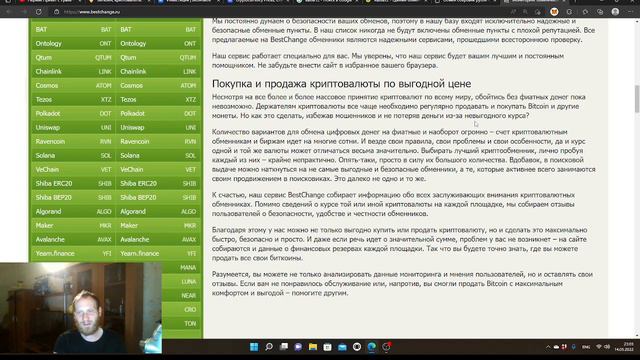Select Yearn.finance YFI in the right column
The width and height of the screenshot is (640, 360).
(x=158, y=253)
